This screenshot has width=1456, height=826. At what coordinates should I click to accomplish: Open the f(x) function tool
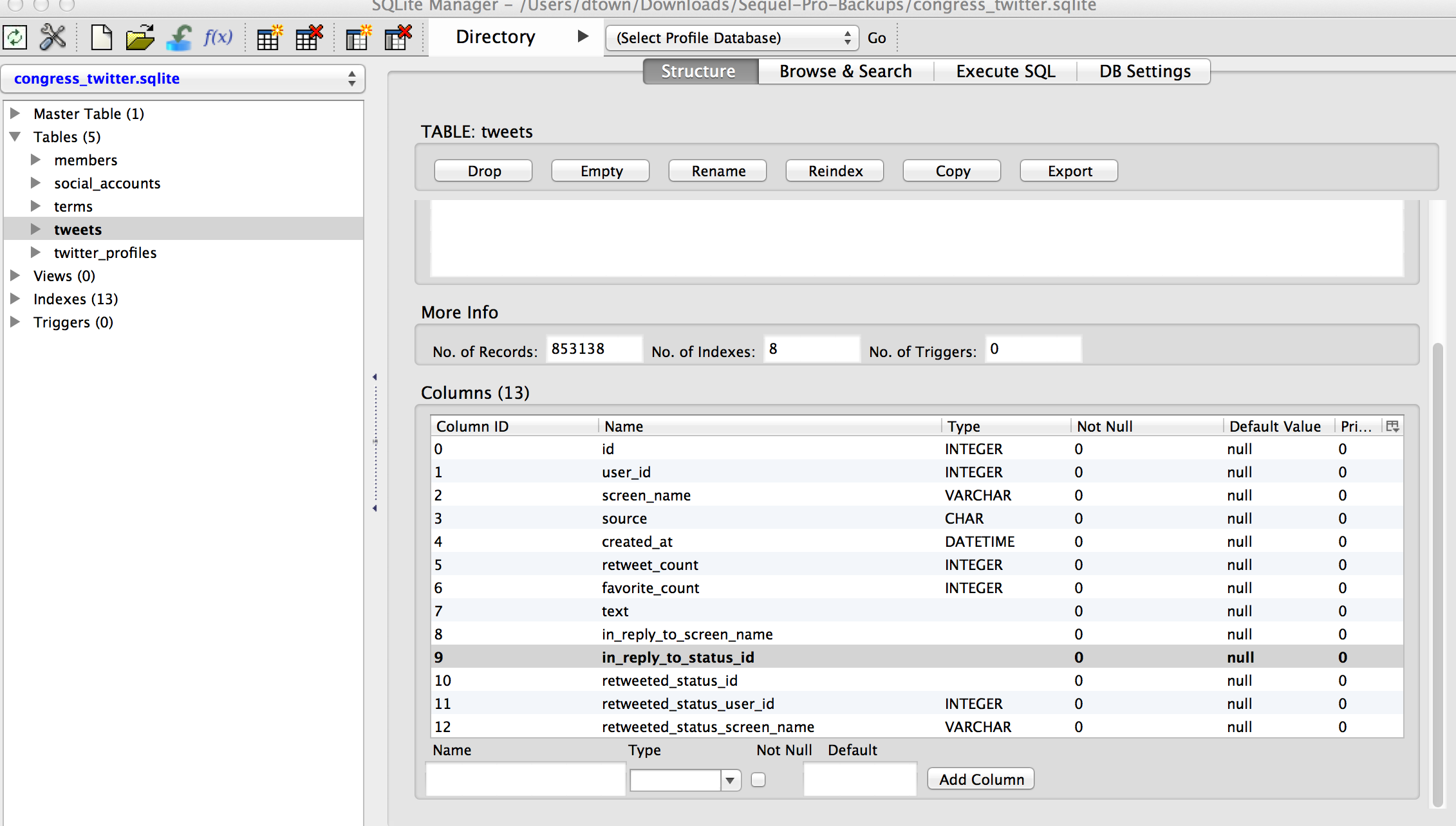click(x=218, y=37)
